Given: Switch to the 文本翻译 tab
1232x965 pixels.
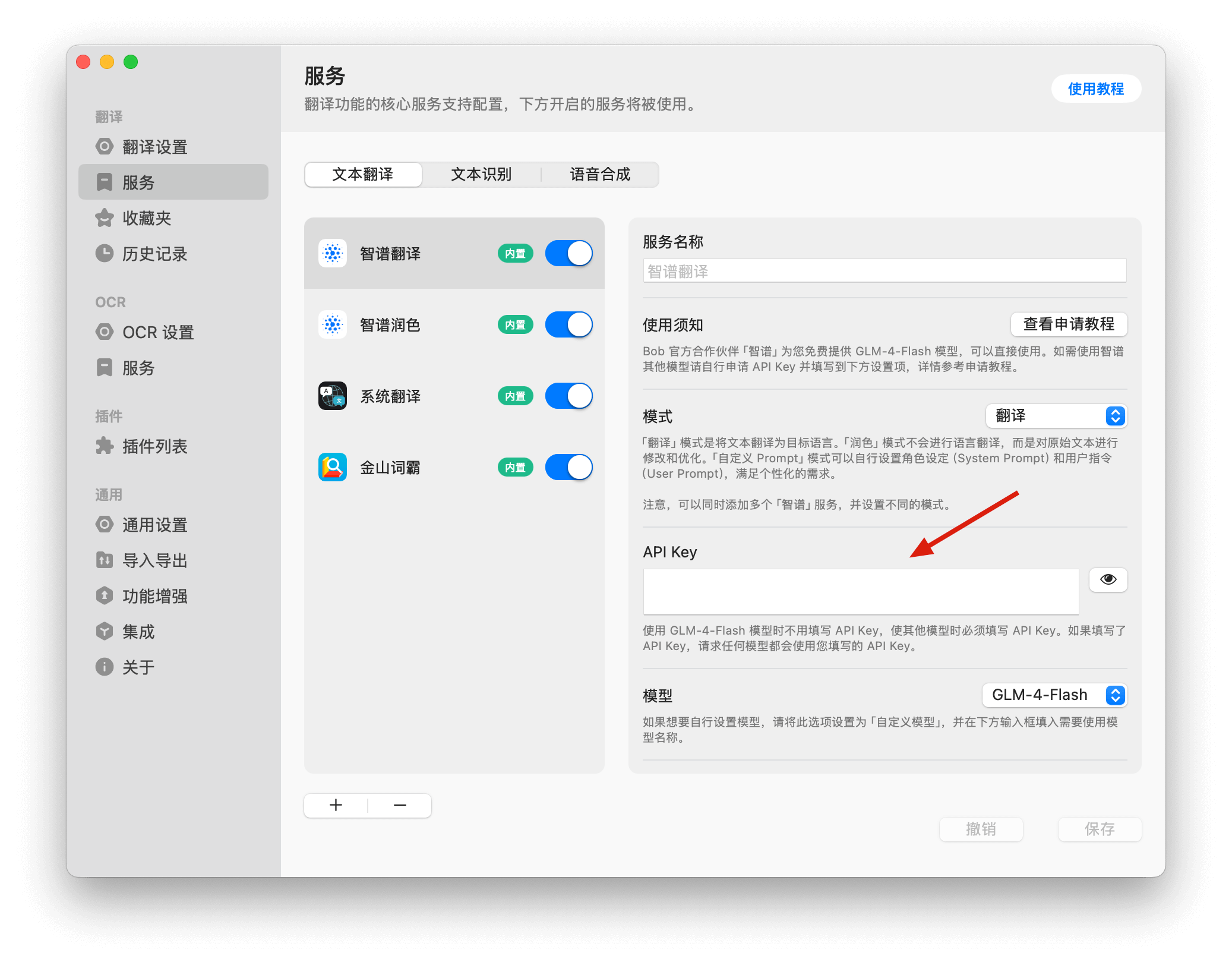Looking at the screenshot, I should [363, 175].
